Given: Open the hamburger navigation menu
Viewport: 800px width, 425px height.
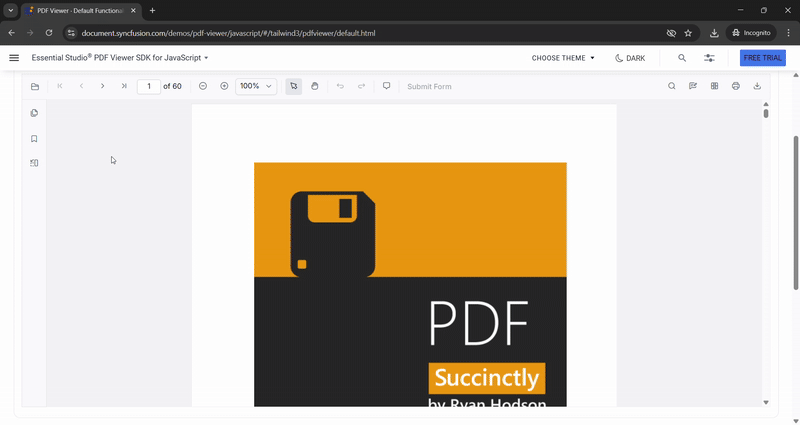Looking at the screenshot, I should click(14, 58).
